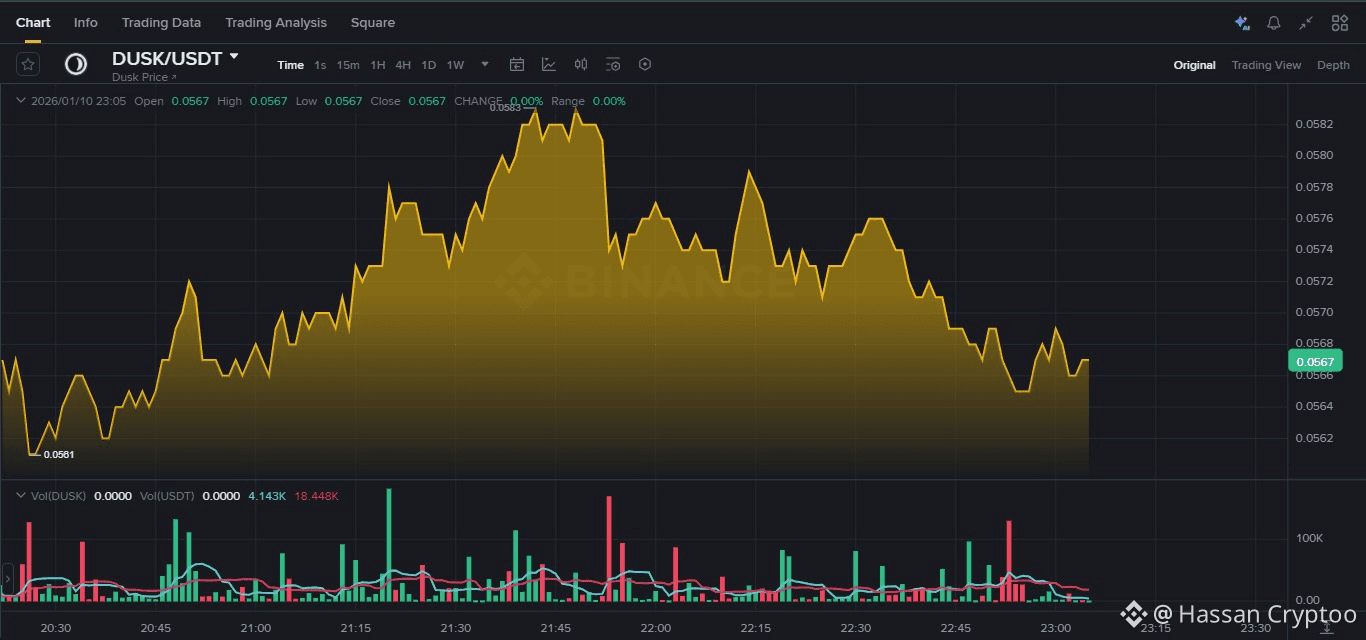Open the more time intervals dropdown arrow

[485, 64]
